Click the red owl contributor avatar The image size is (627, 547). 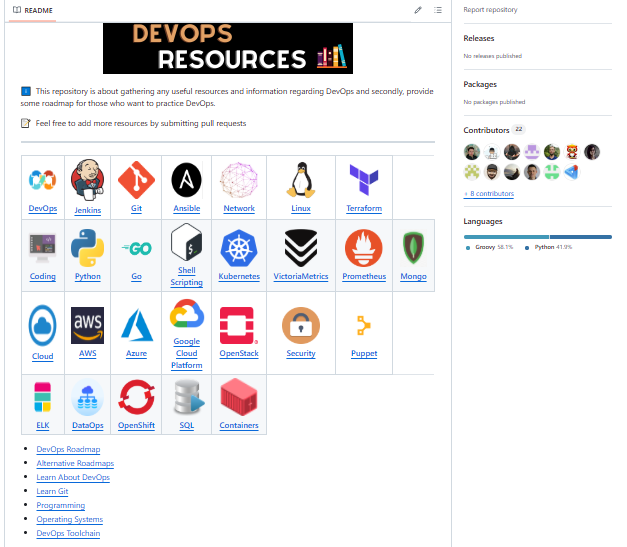pos(572,152)
